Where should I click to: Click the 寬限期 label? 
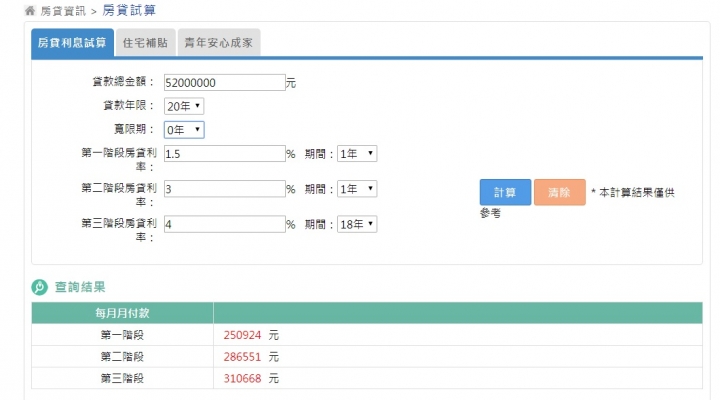(134, 130)
